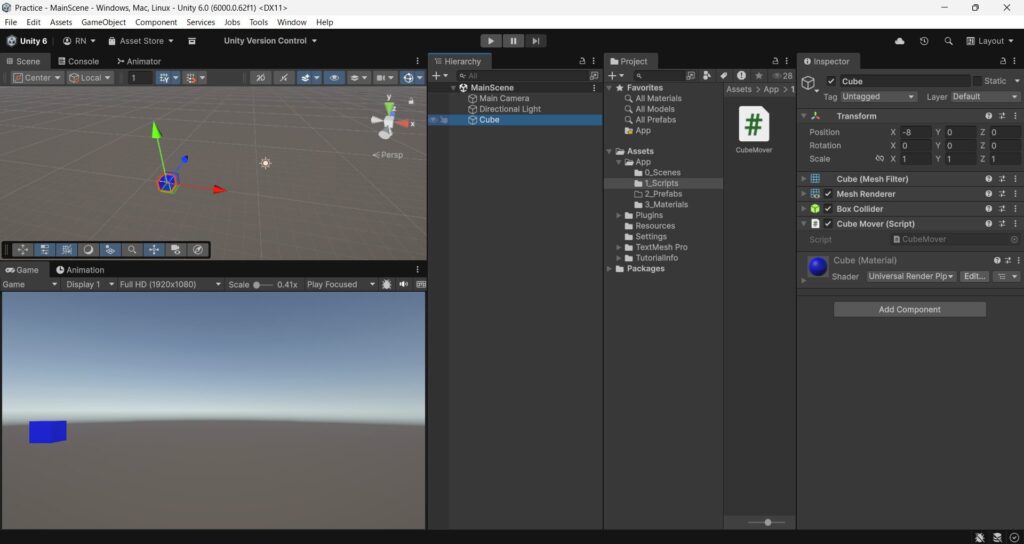Screen dimensions: 1024x544
Task: Click the Add Component button
Action: click(909, 310)
